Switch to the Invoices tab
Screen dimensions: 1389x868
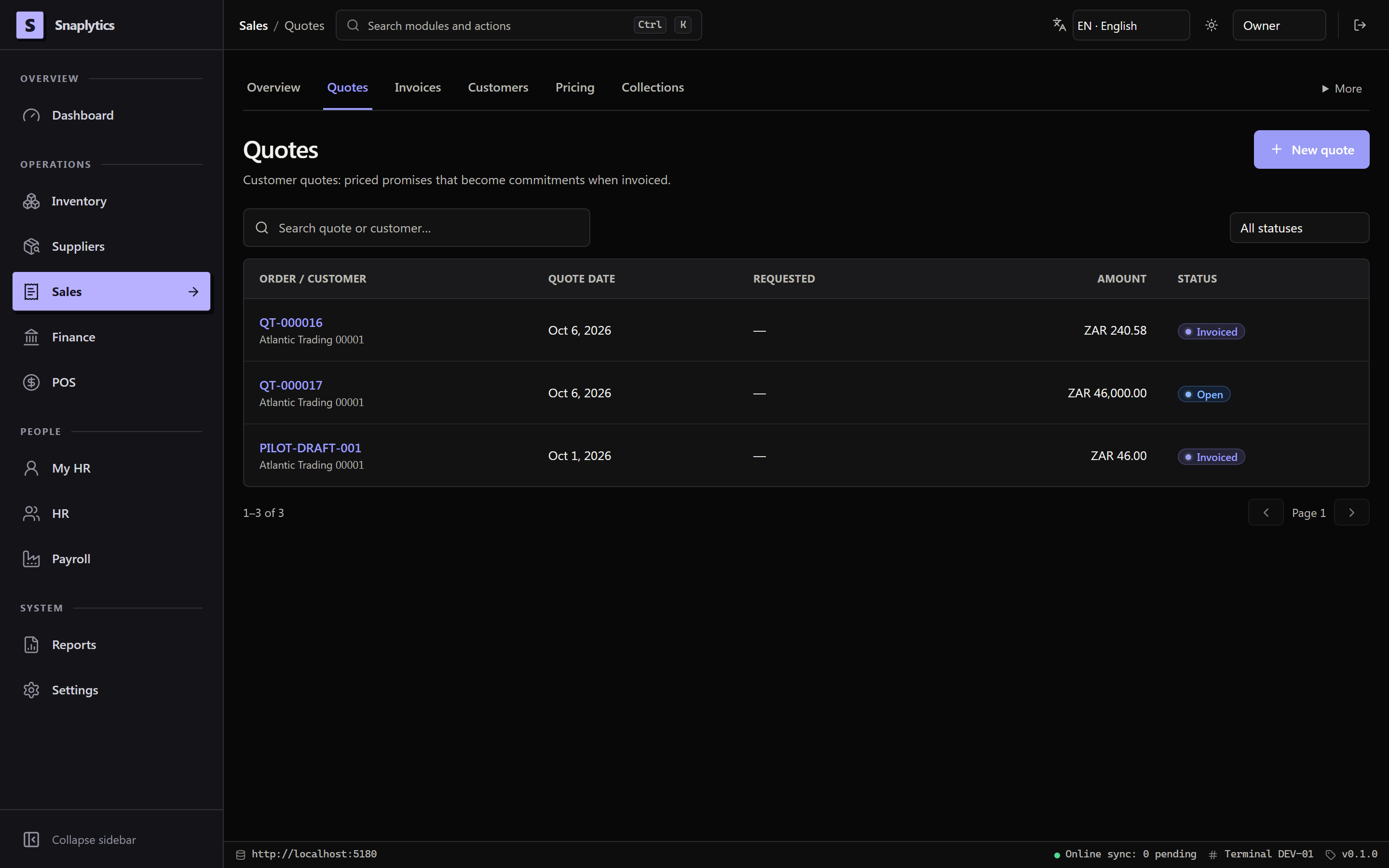point(417,88)
